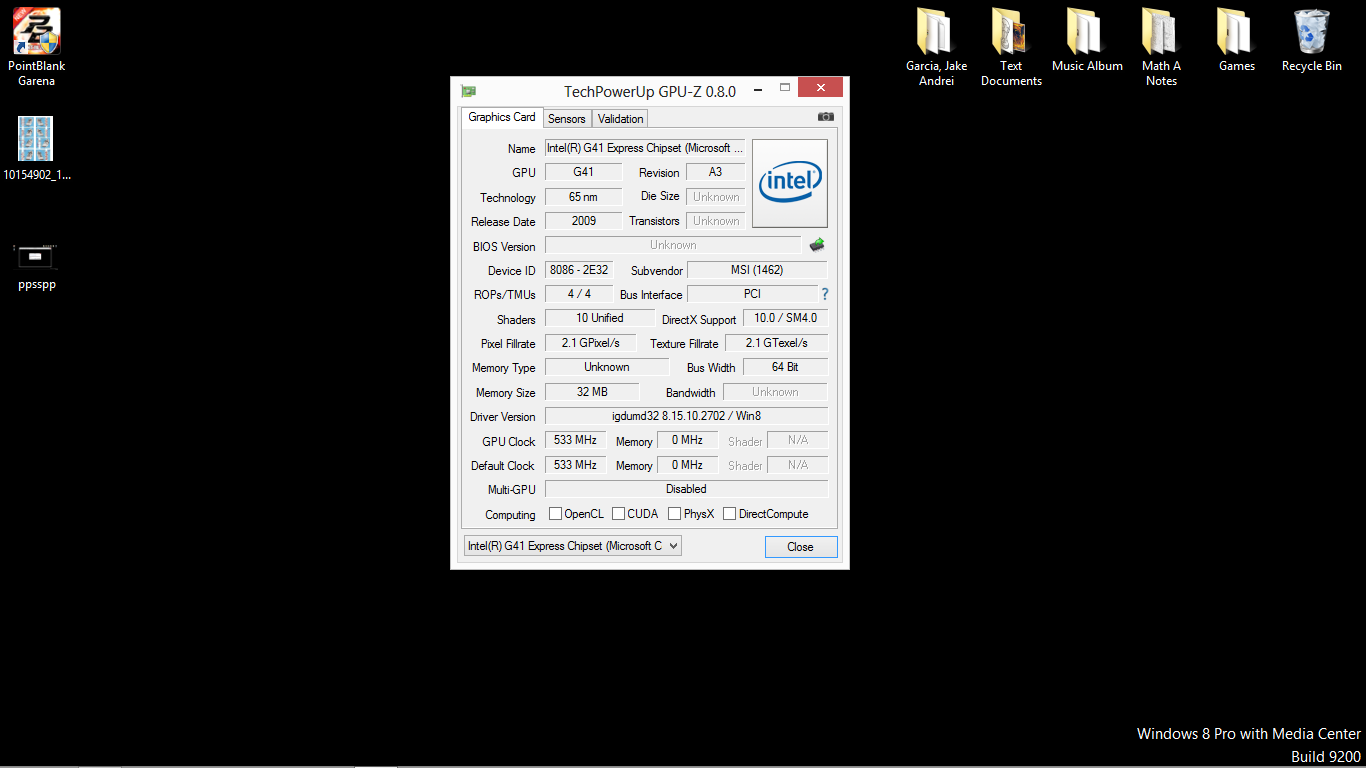Screen dimensions: 1366x768
Task: Enable the OpenCL checkbox
Action: click(x=556, y=514)
